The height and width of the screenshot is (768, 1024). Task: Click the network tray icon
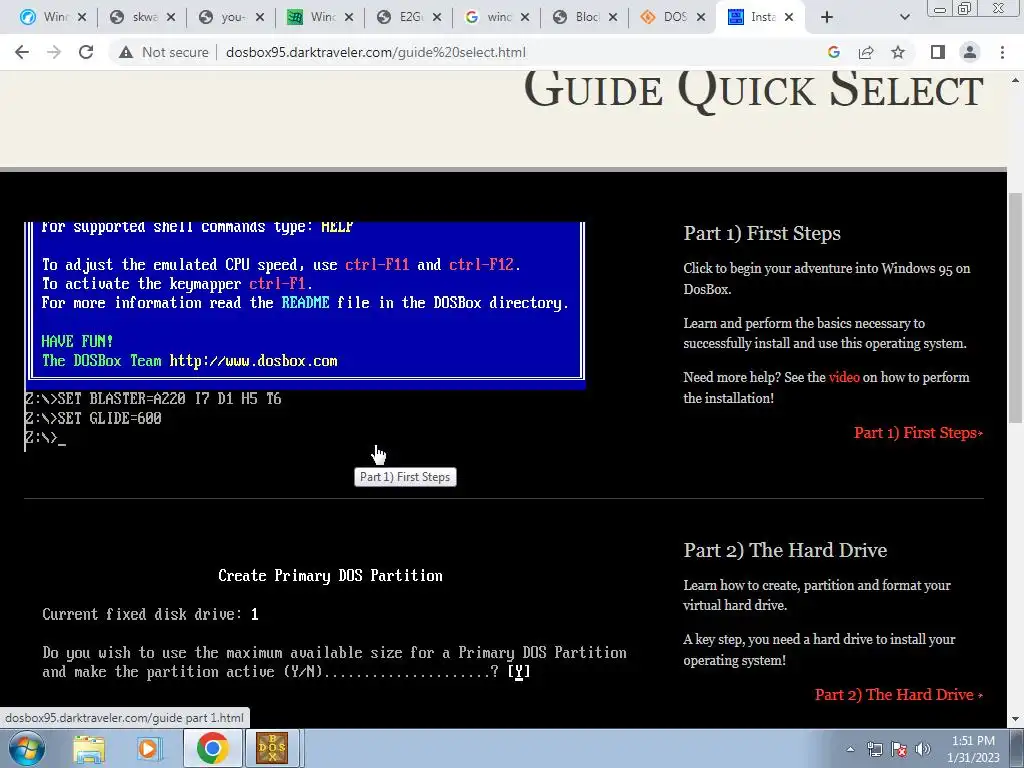pos(874,749)
